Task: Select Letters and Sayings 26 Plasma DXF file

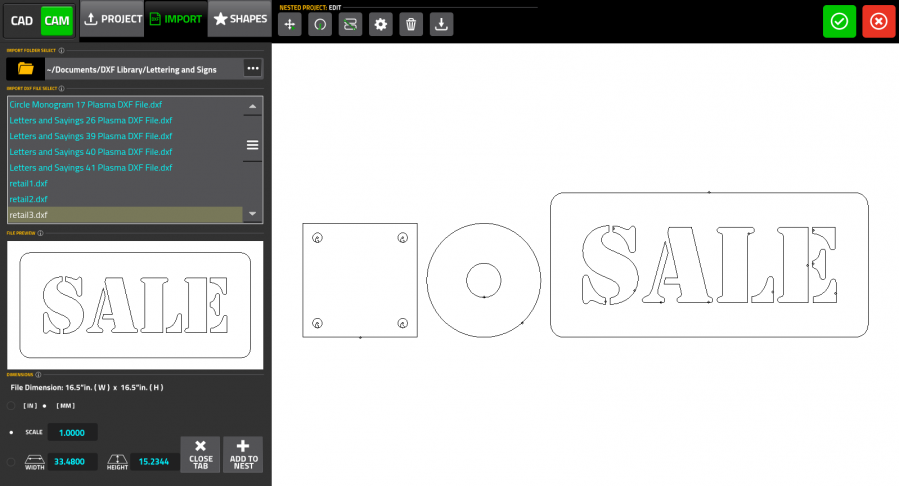Action: [x=125, y=120]
